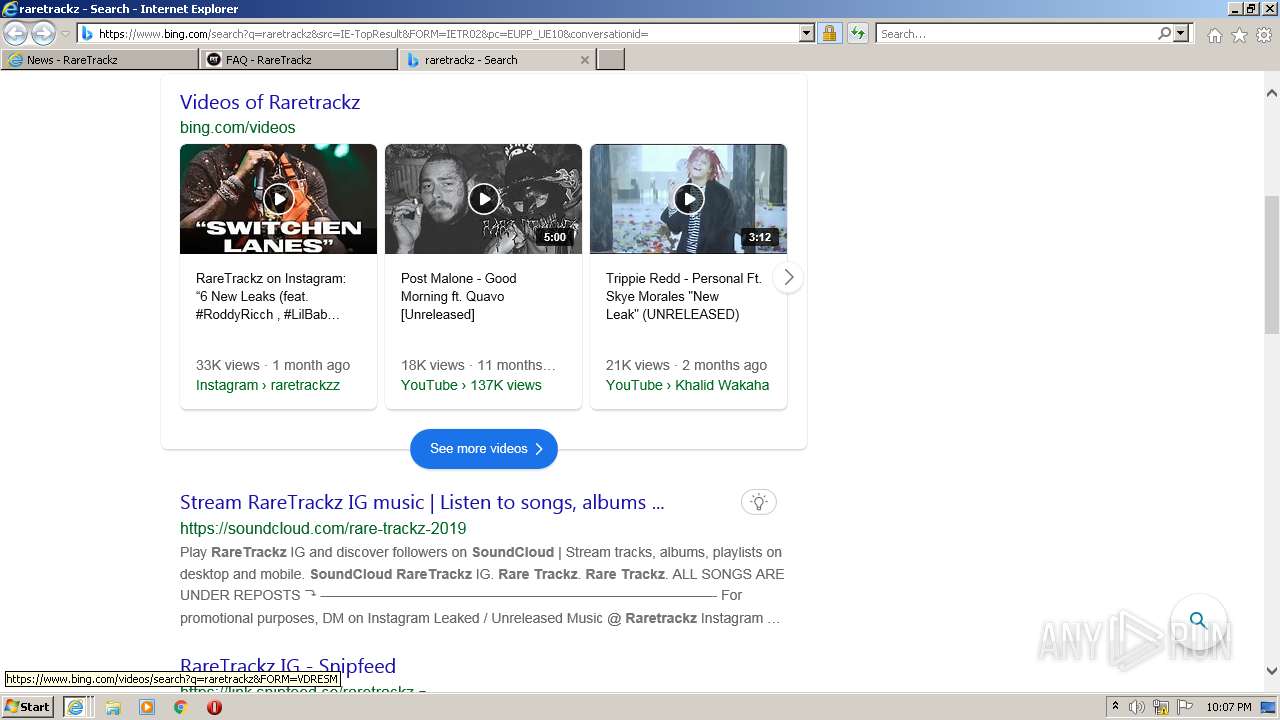Open the Home icon in IE toolbar
The height and width of the screenshot is (720, 1280).
(x=1214, y=35)
